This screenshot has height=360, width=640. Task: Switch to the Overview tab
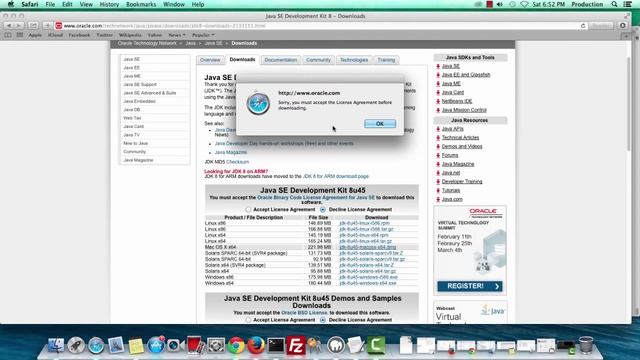pyautogui.click(x=210, y=60)
